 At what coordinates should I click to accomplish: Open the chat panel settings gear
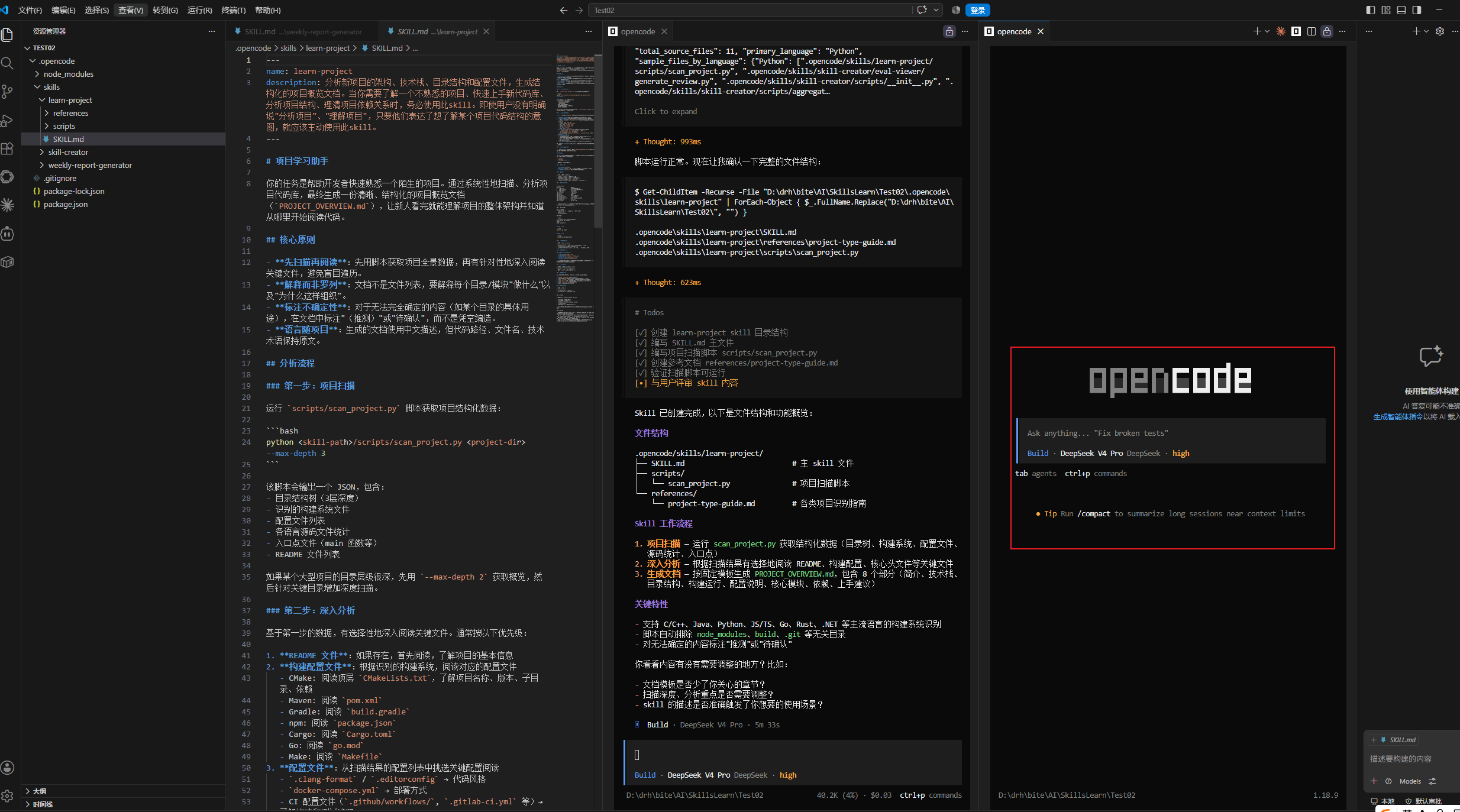[1440, 31]
